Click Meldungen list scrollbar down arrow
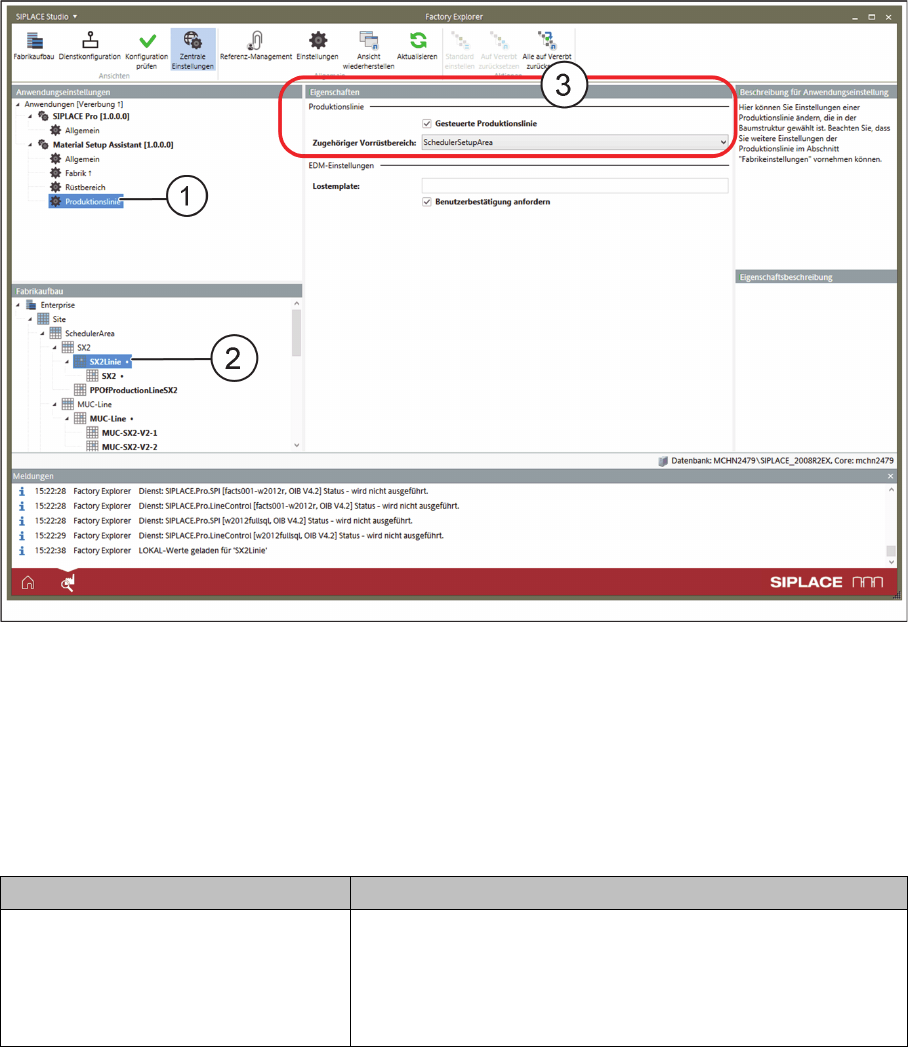The image size is (908, 1047). 891,562
